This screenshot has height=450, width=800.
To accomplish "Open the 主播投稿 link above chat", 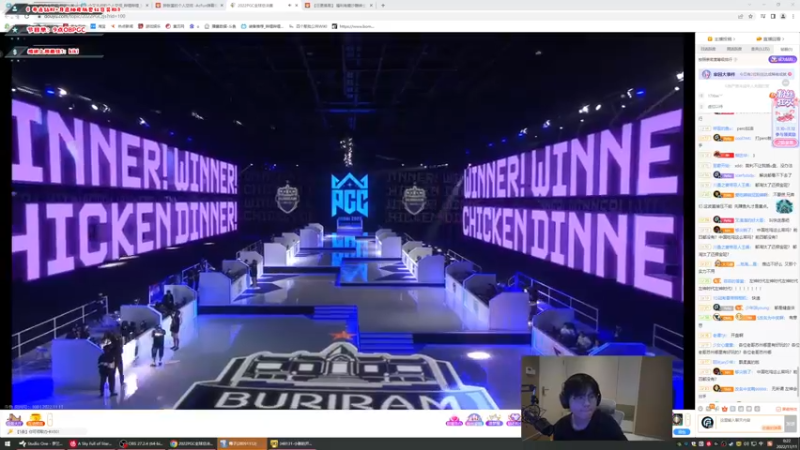I will pos(720,39).
